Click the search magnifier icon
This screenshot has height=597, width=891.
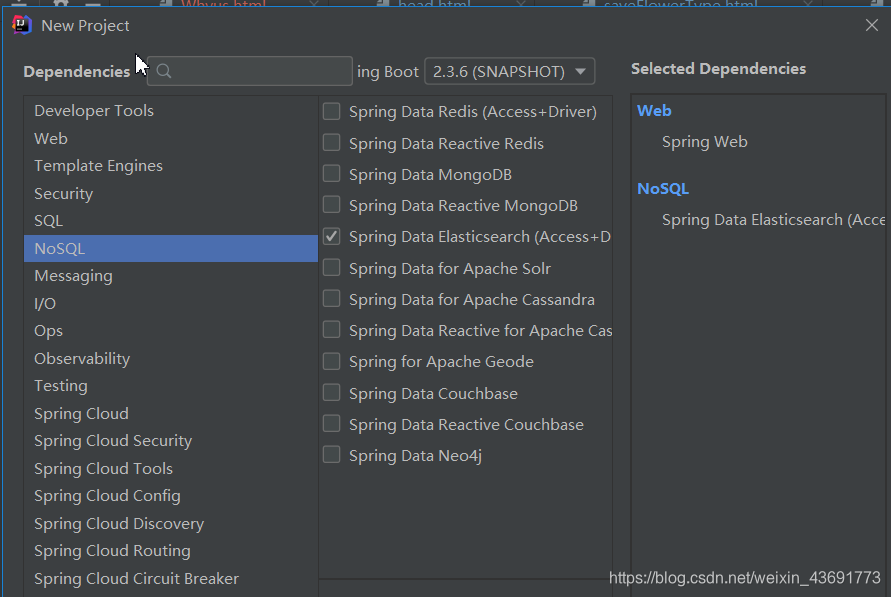click(164, 71)
